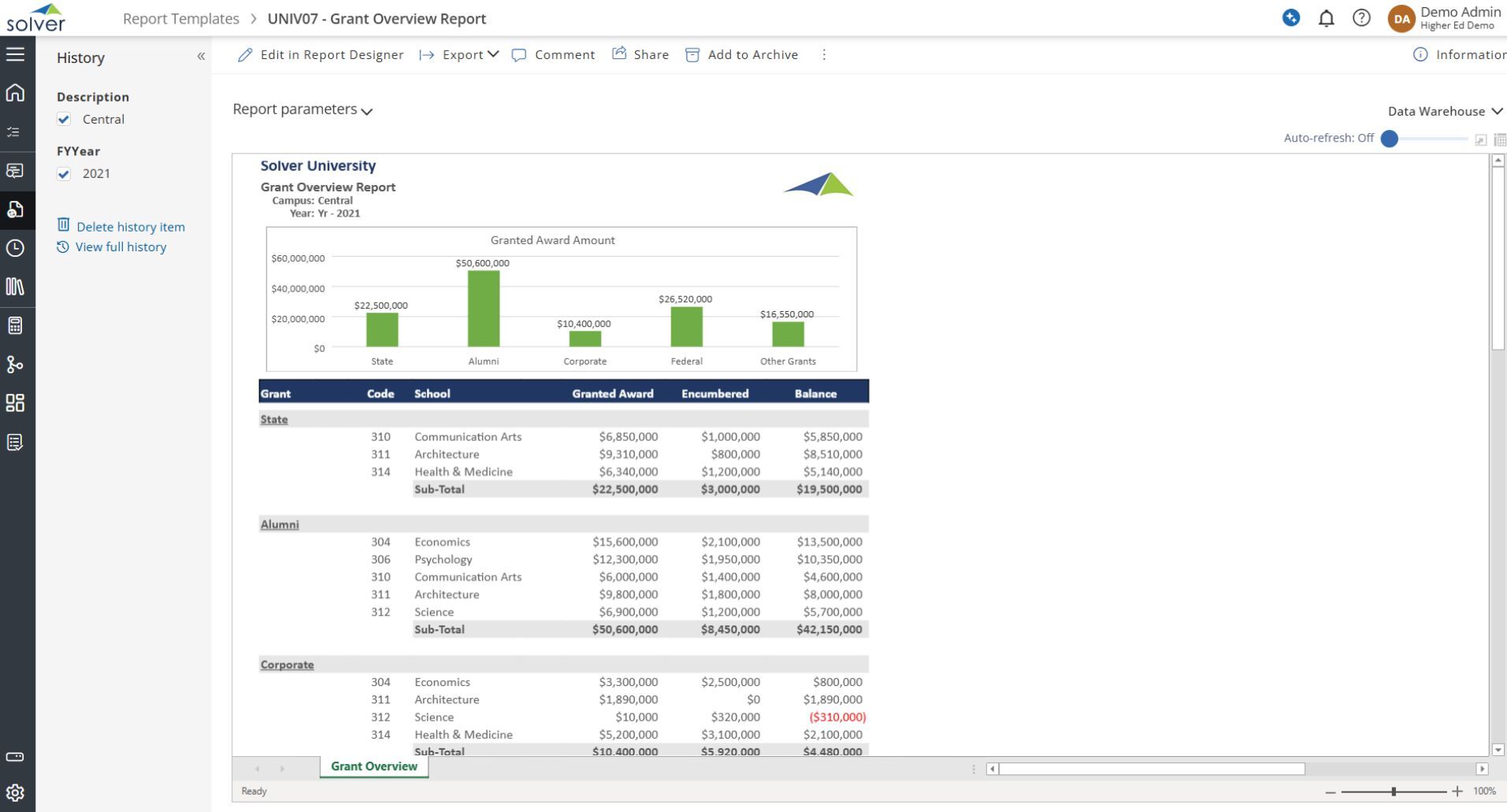Uncheck the Central description checkbox
Viewport: 1507px width, 812px height.
click(x=65, y=120)
